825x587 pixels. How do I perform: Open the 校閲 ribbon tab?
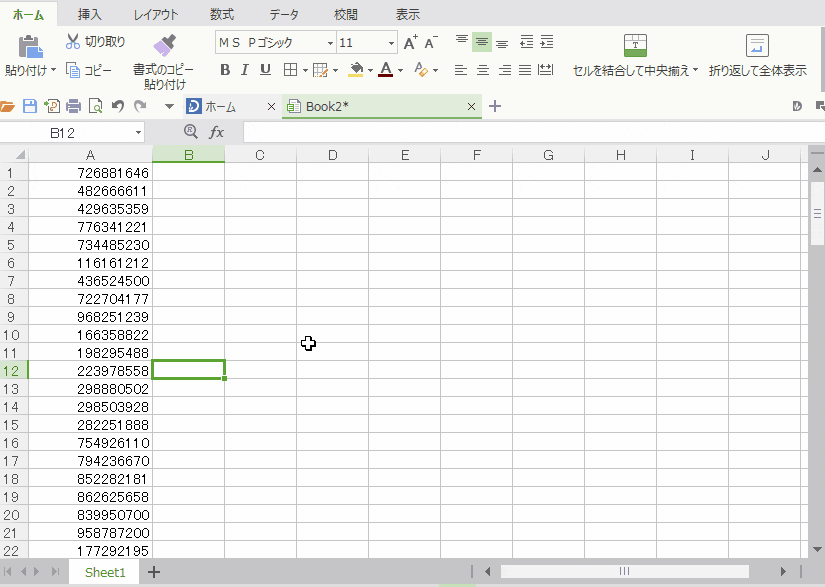coord(346,15)
